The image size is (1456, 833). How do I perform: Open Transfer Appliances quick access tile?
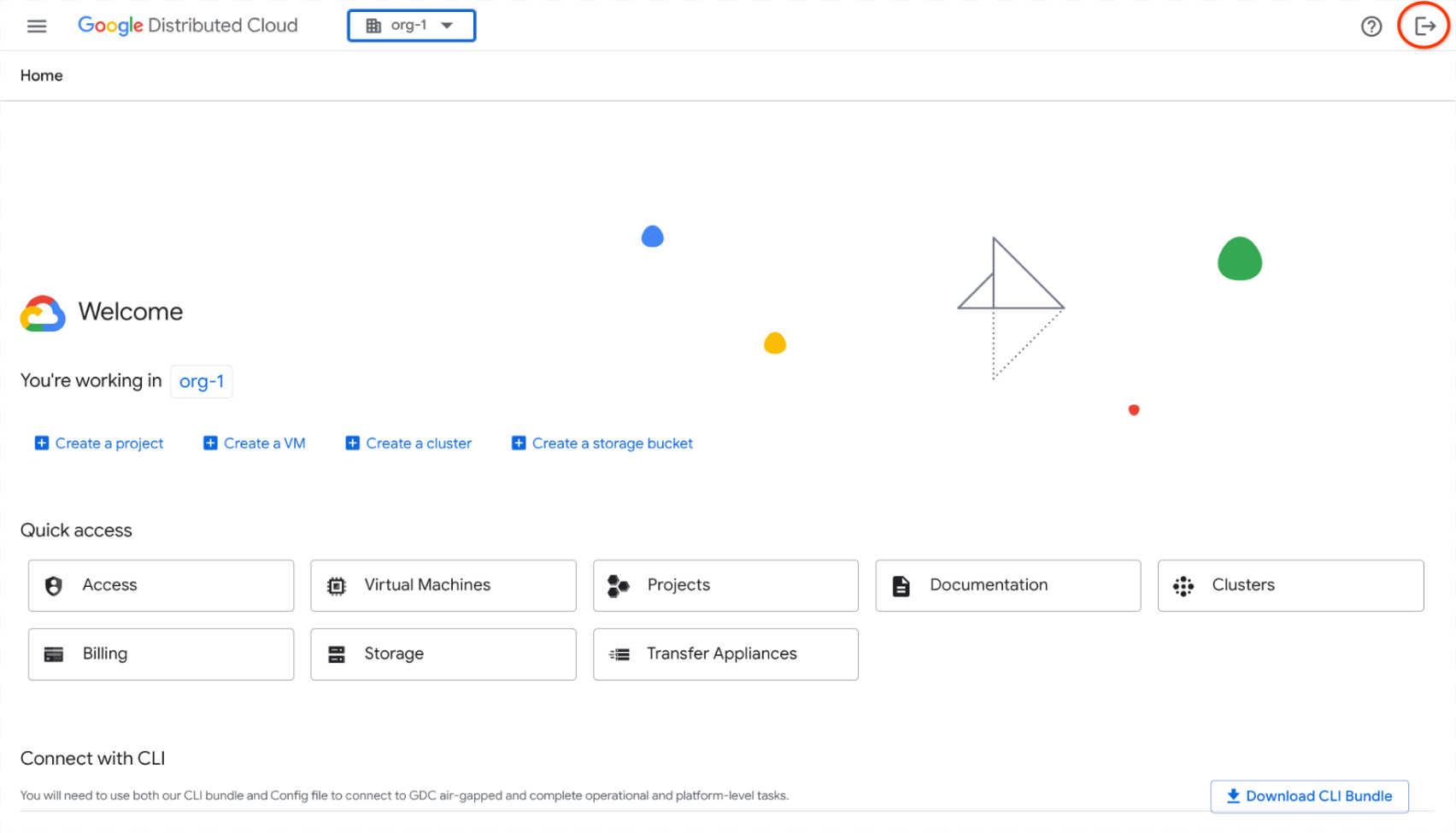point(725,654)
